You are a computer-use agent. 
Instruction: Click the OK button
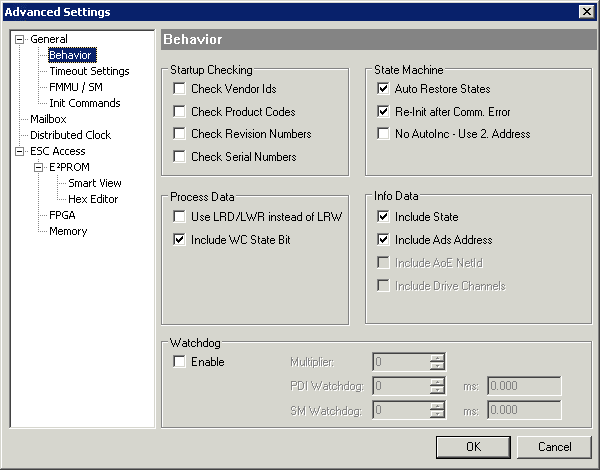pos(473,447)
